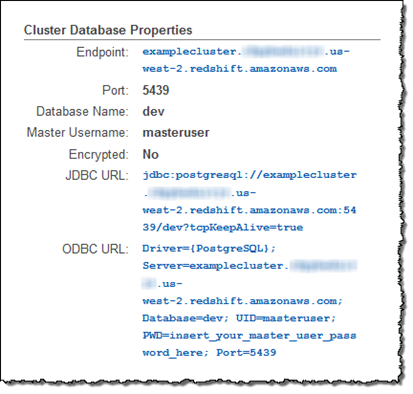
Task: Click the ODBC URL label
Action: coord(95,249)
